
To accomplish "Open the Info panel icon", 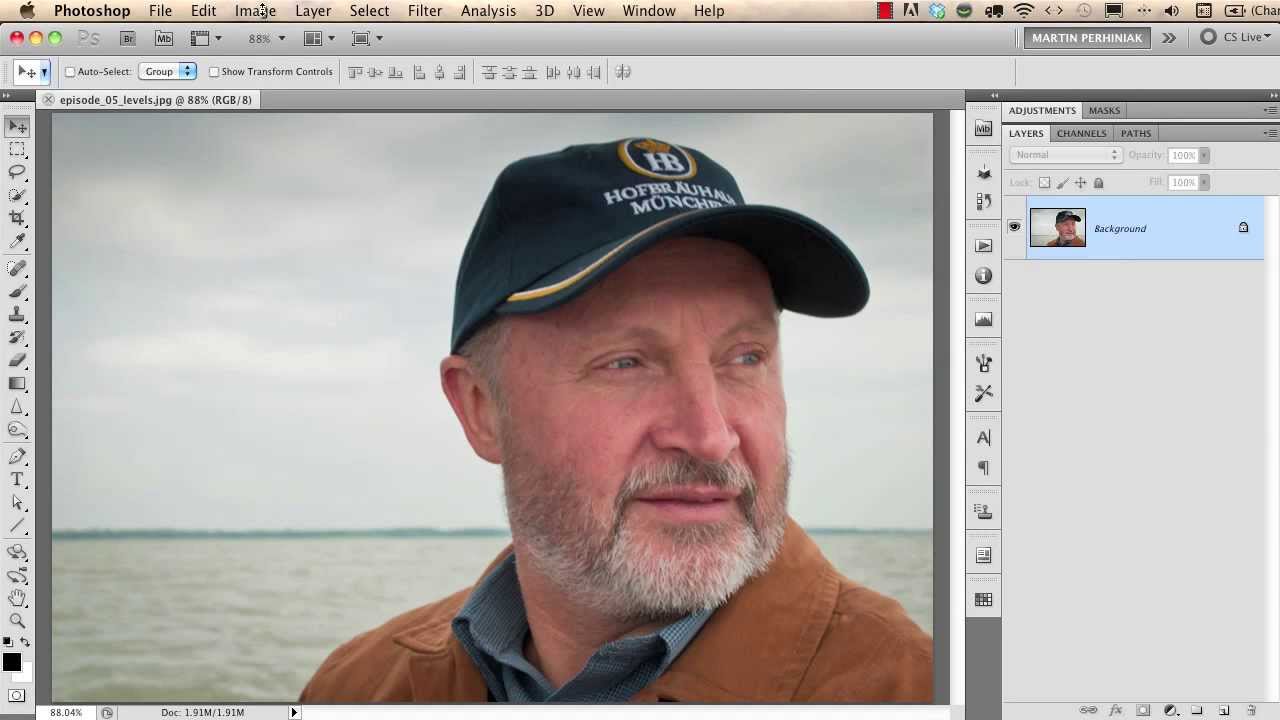I will (x=984, y=276).
